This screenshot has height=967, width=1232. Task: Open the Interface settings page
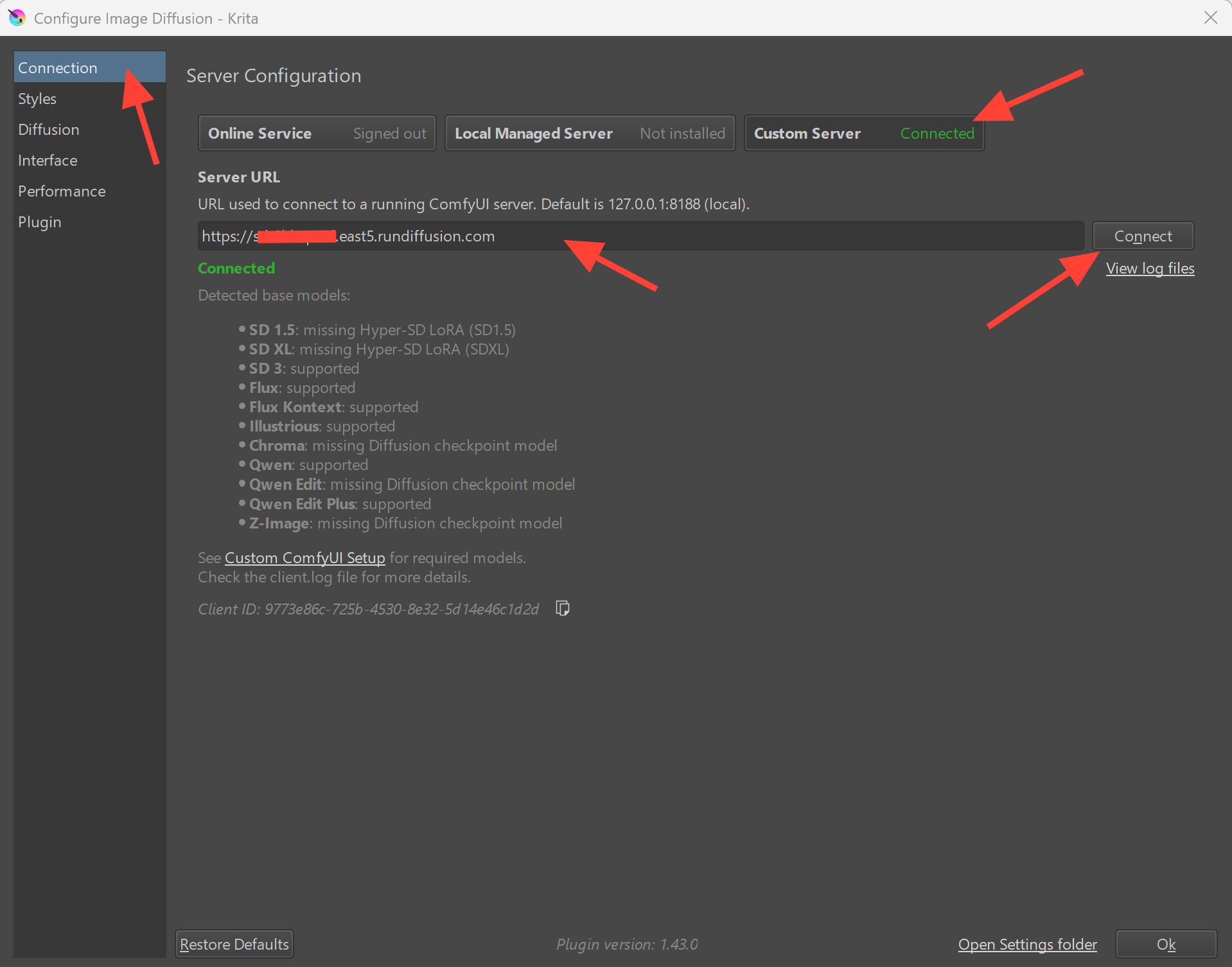pyautogui.click(x=47, y=160)
